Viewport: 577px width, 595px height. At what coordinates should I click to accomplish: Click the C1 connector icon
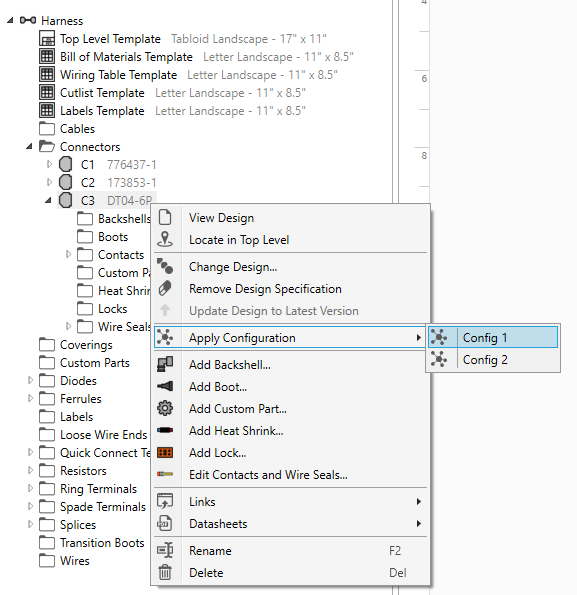(66, 164)
